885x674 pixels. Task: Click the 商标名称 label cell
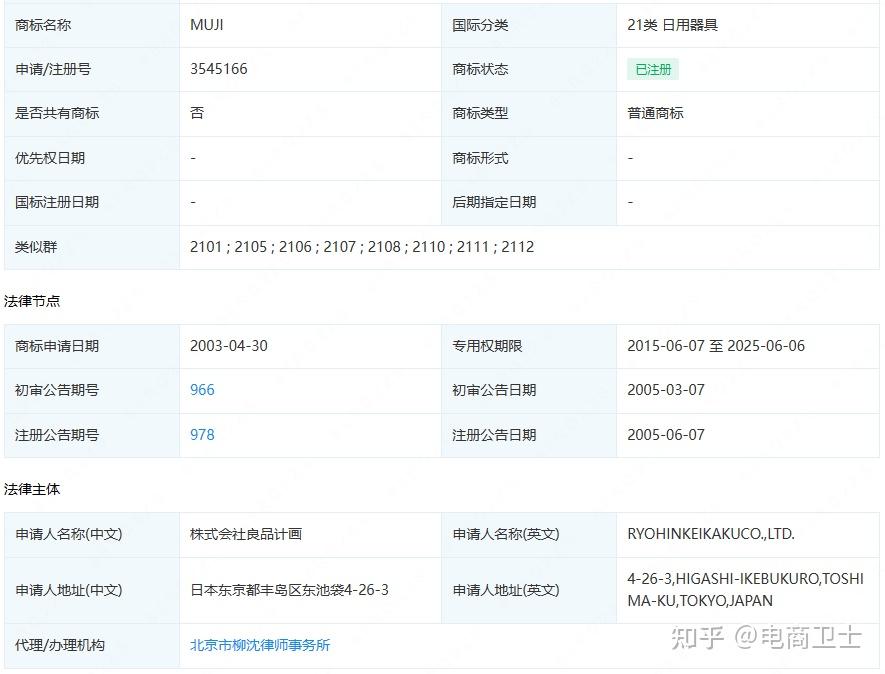point(92,25)
